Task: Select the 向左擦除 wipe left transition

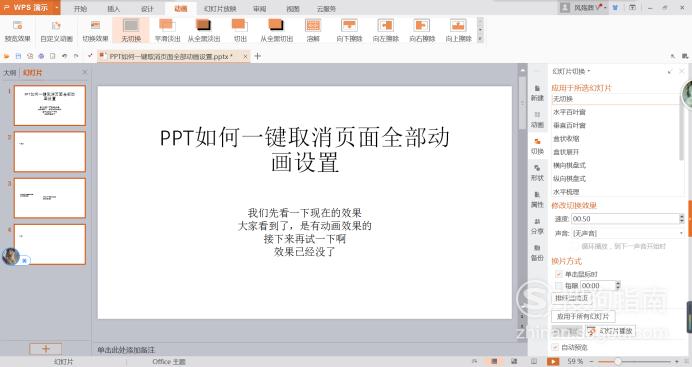Action: coord(385,30)
